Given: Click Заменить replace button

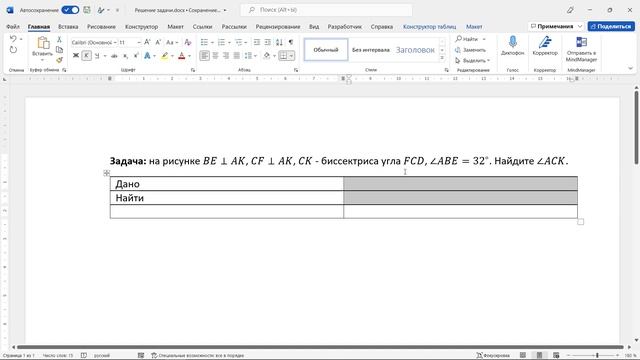Looking at the screenshot, I should (x=470, y=50).
